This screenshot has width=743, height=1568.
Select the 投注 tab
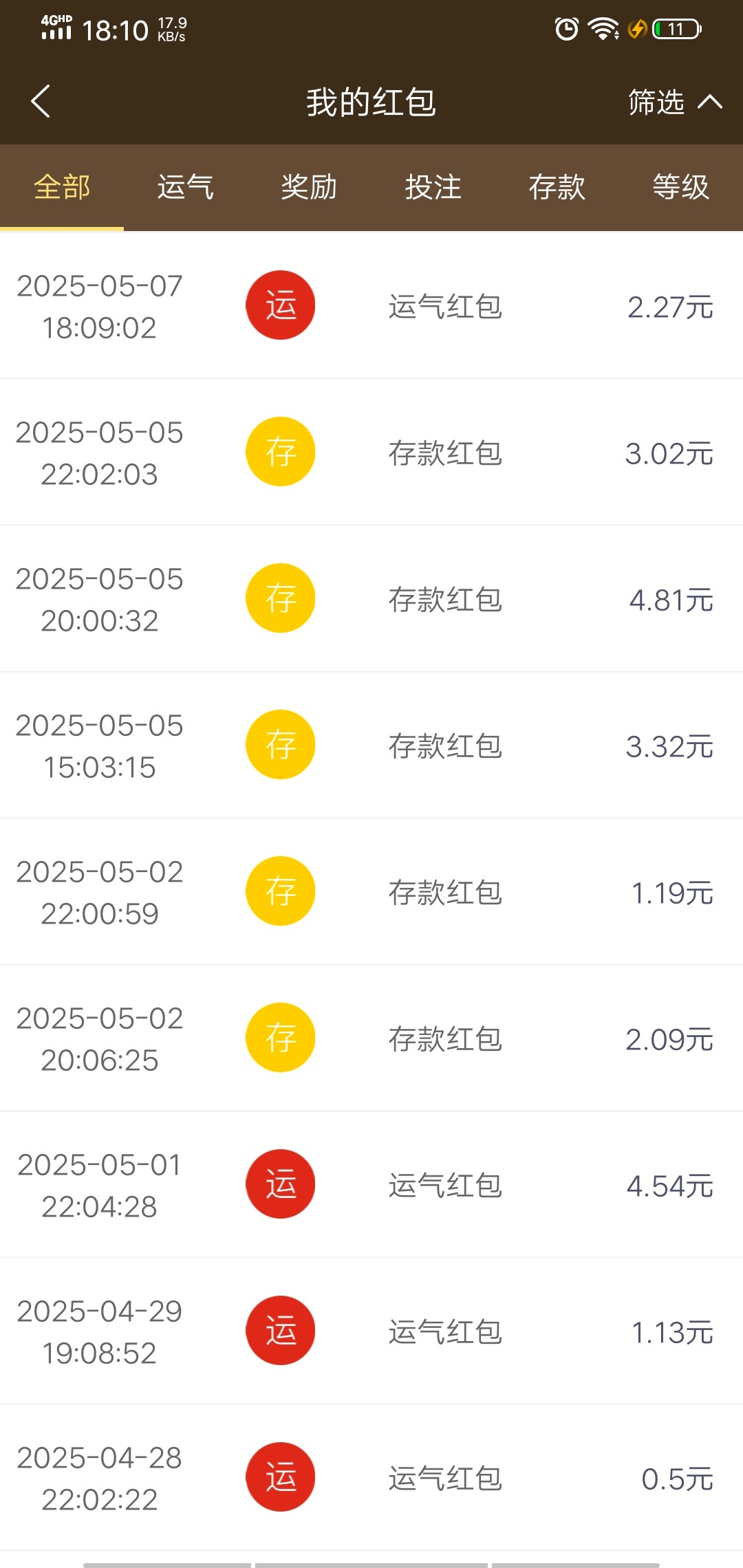click(433, 187)
